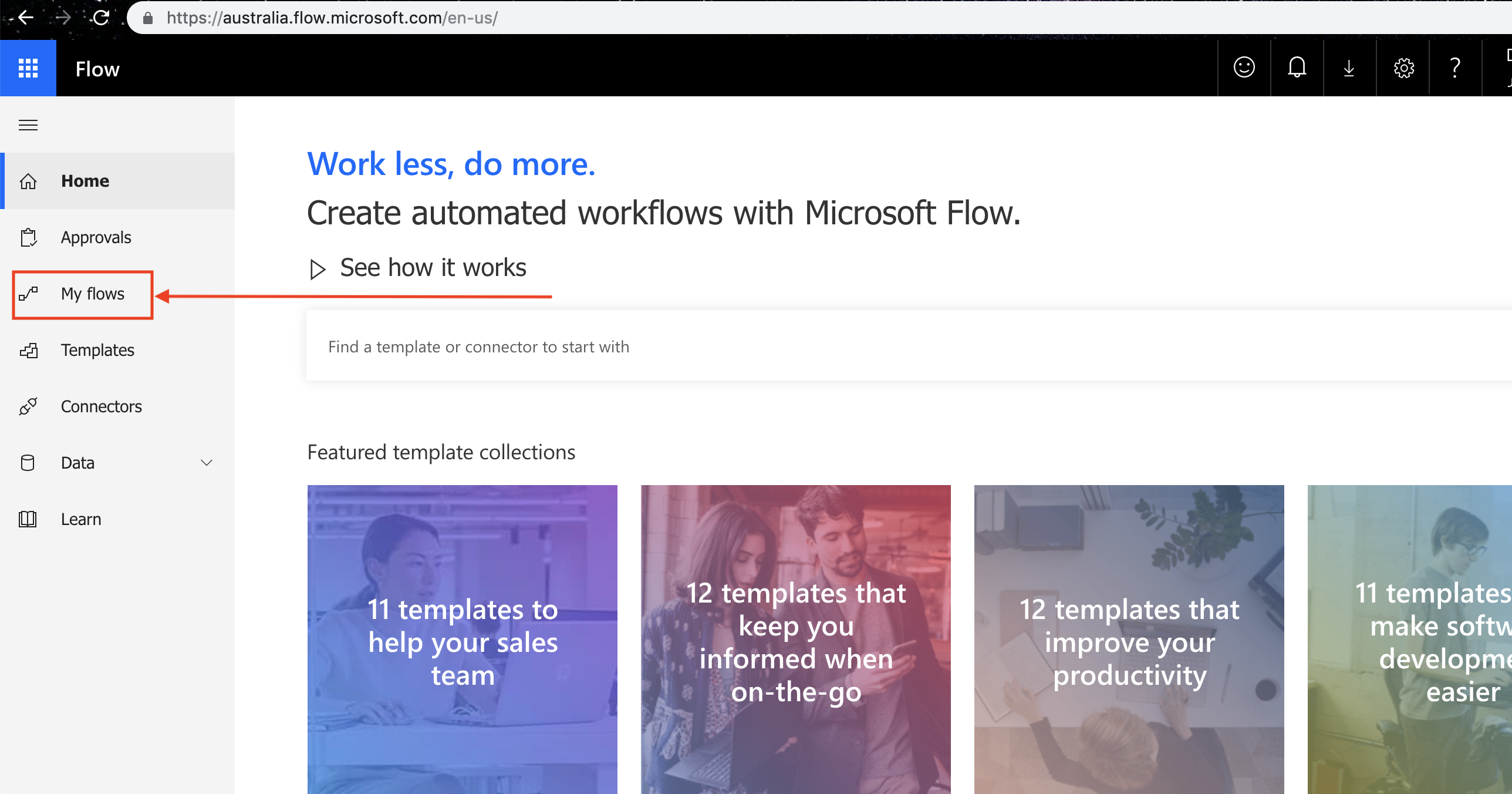The image size is (1512, 794).
Task: Click the smiley feedback icon
Action: pyautogui.click(x=1244, y=68)
